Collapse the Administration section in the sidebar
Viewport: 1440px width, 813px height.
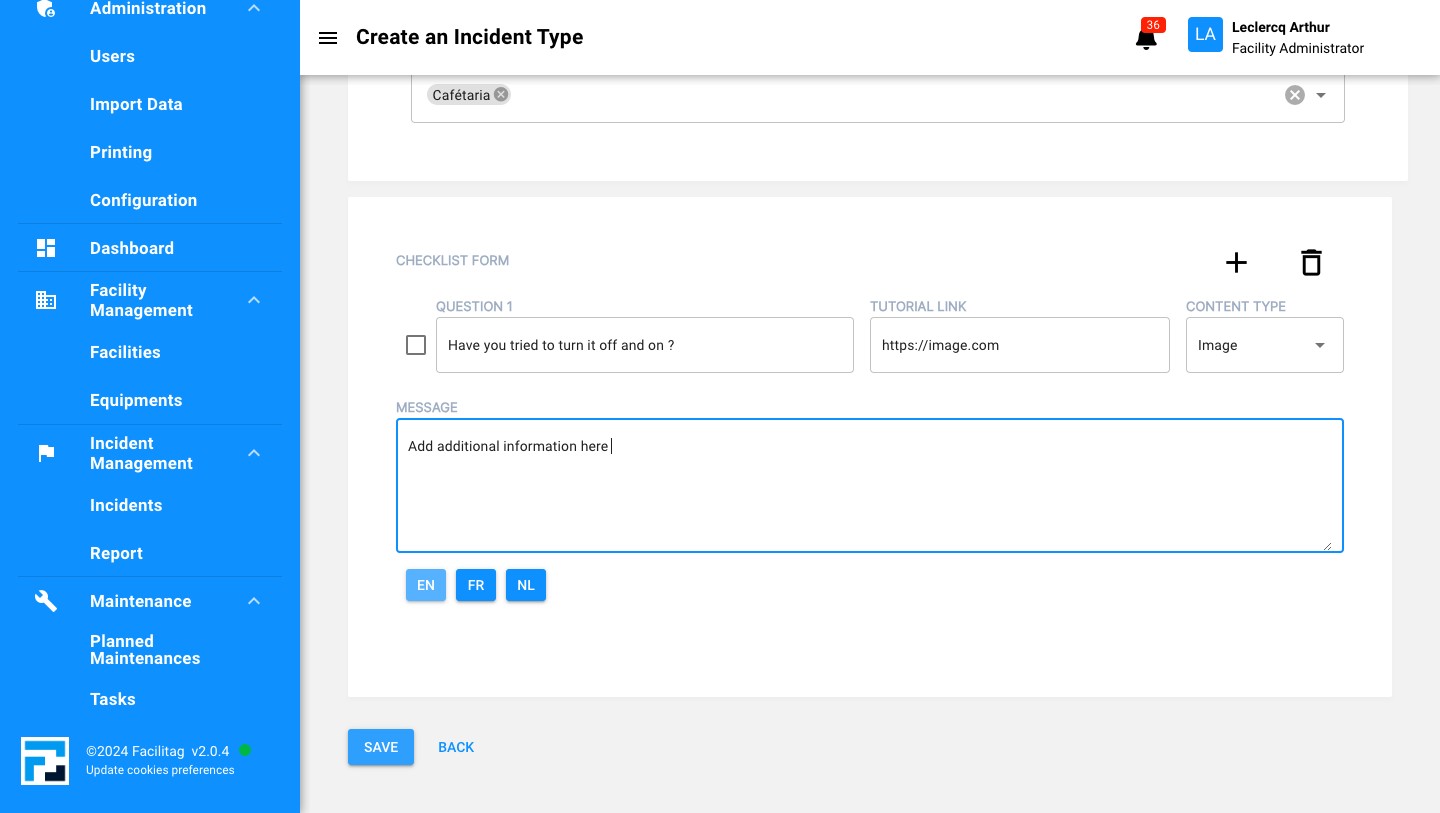coord(254,8)
